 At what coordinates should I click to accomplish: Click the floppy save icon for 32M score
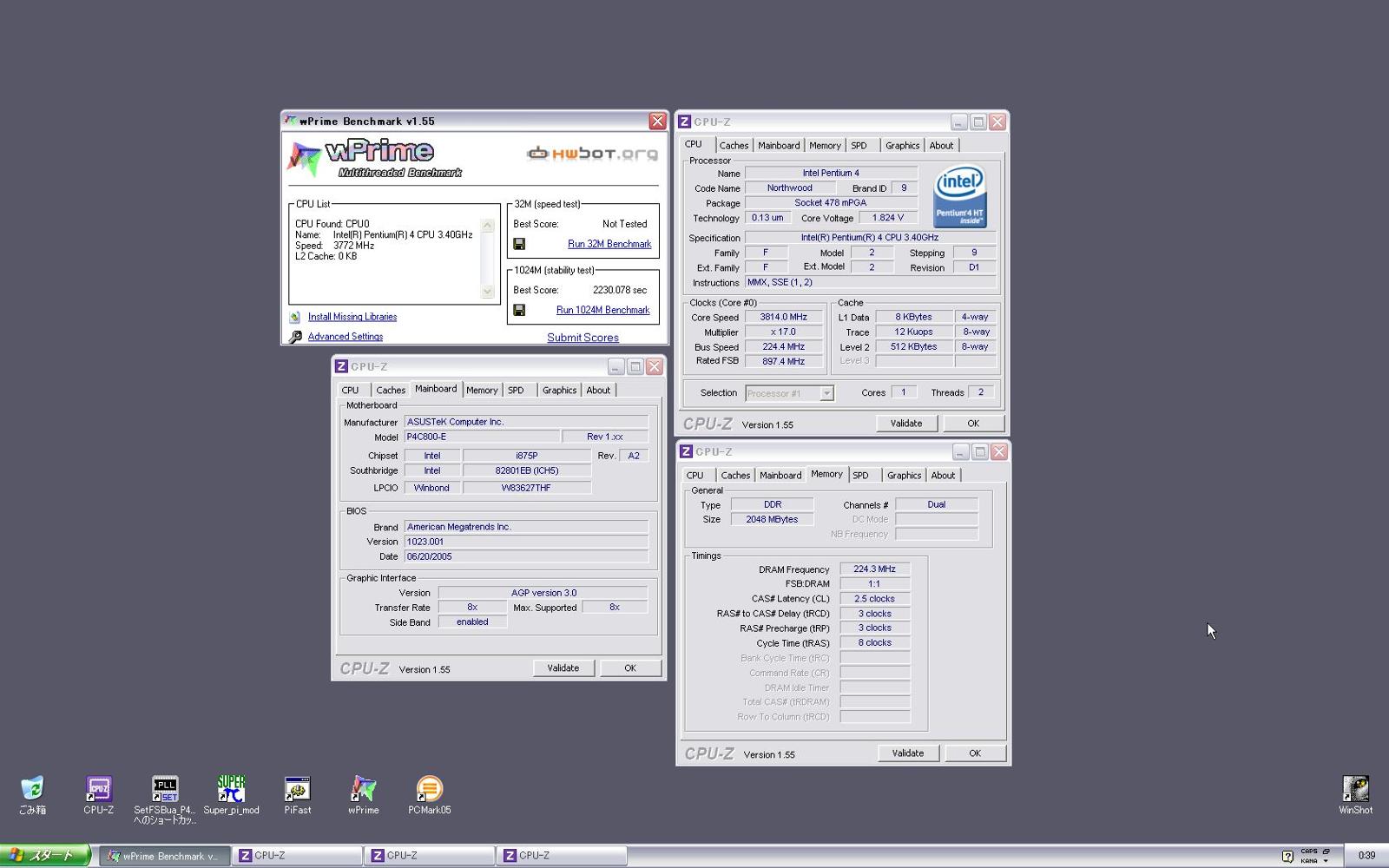coord(519,244)
